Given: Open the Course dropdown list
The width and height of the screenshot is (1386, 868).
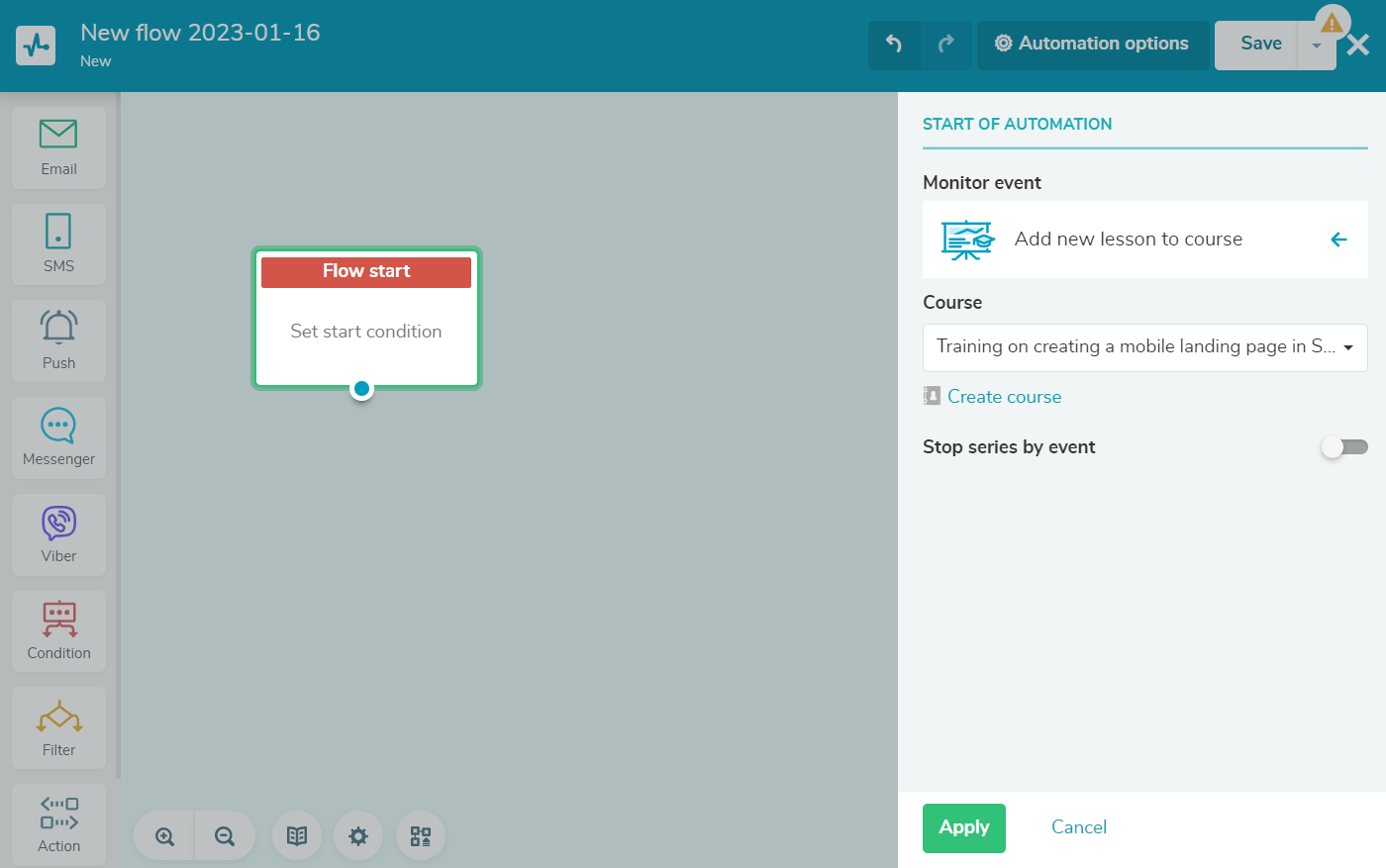Looking at the screenshot, I should [x=1144, y=347].
